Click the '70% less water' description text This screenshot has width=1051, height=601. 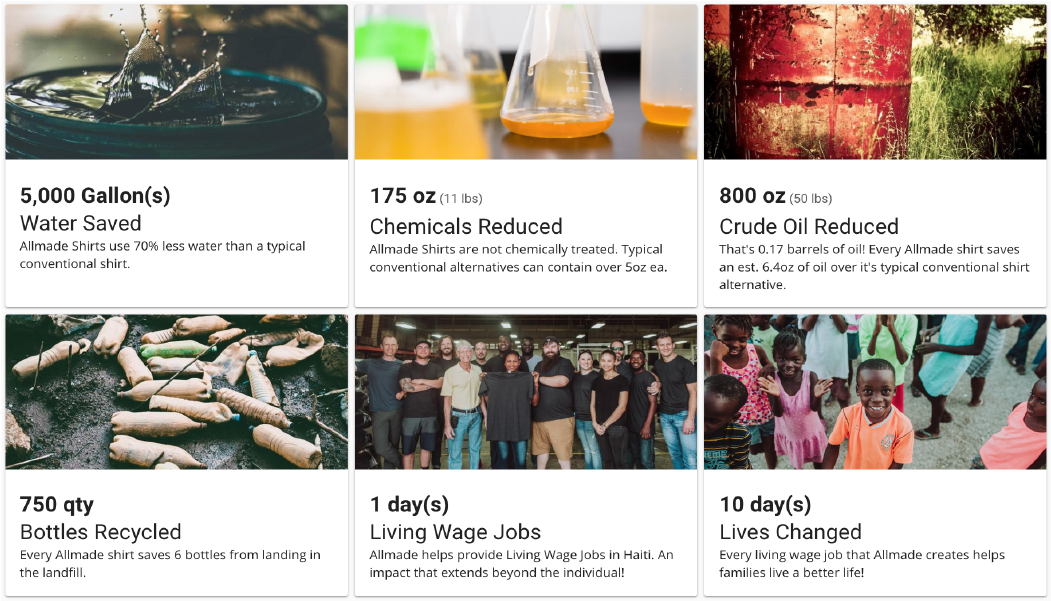coord(162,255)
